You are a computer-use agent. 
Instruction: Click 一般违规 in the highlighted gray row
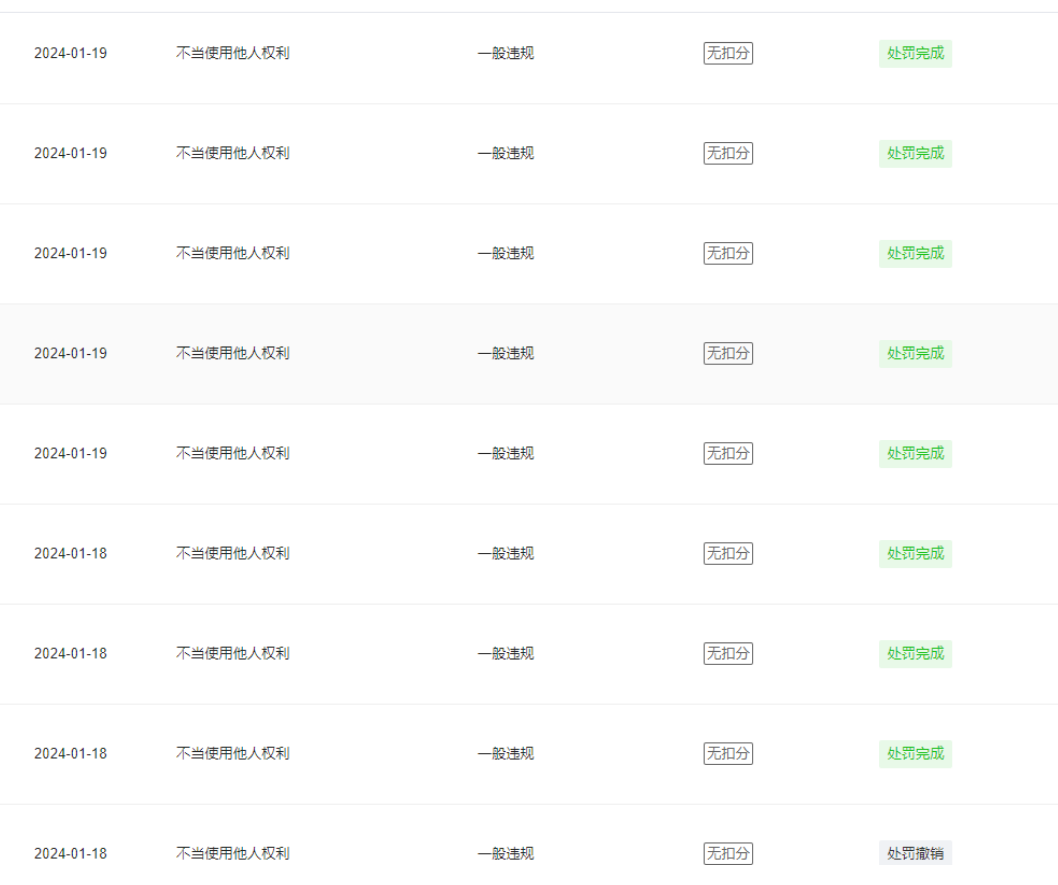[505, 353]
